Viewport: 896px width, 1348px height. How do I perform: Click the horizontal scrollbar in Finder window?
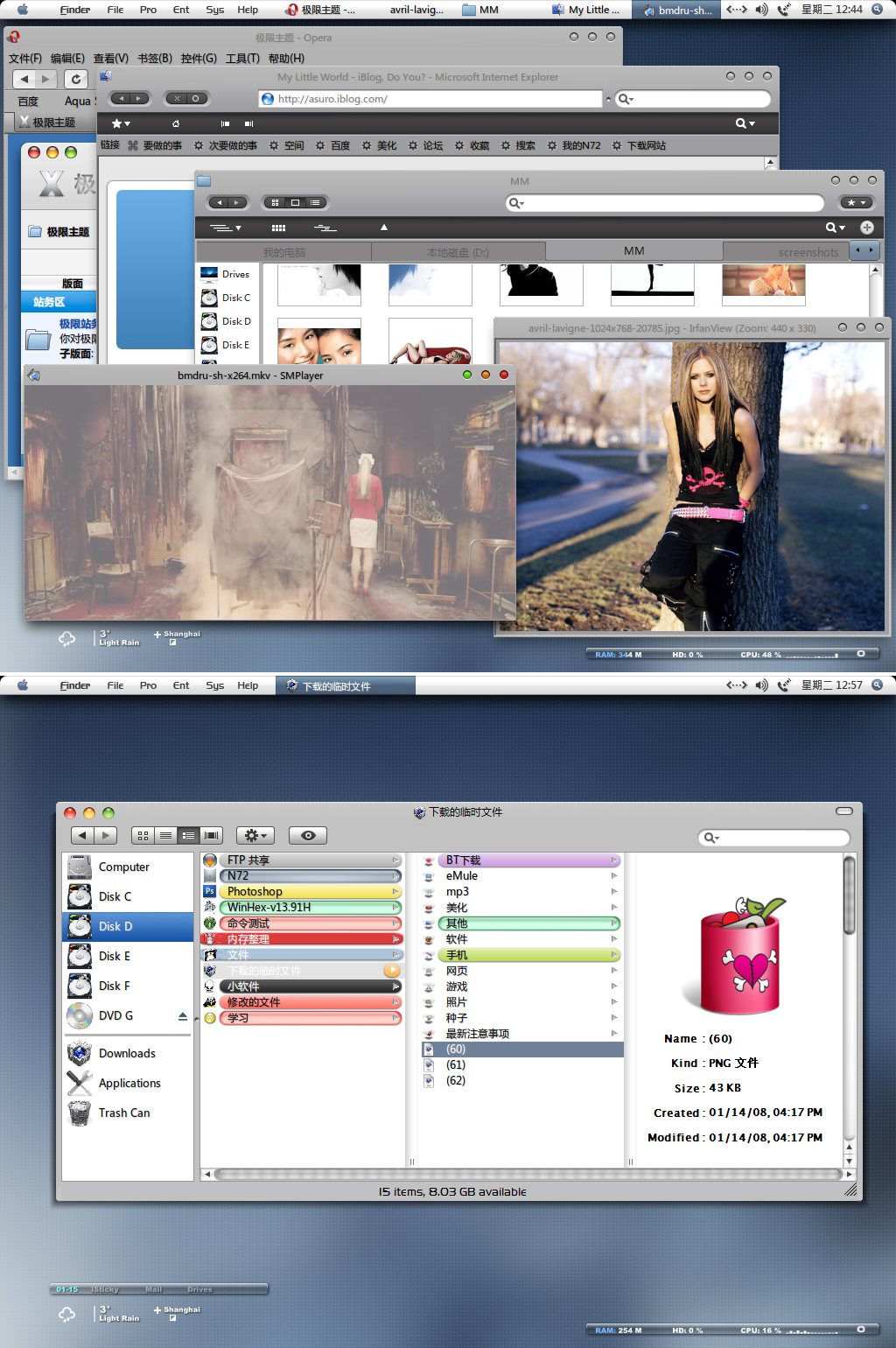coord(528,1174)
